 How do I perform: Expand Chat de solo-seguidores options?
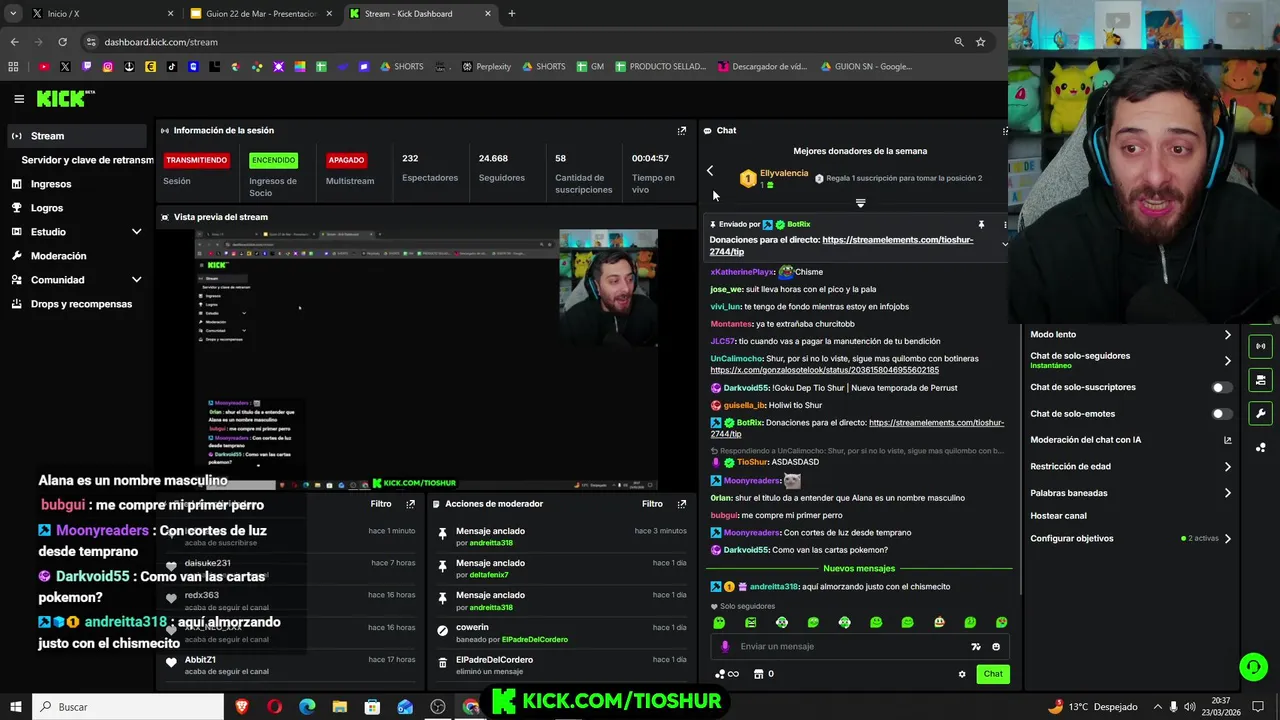1131,360
